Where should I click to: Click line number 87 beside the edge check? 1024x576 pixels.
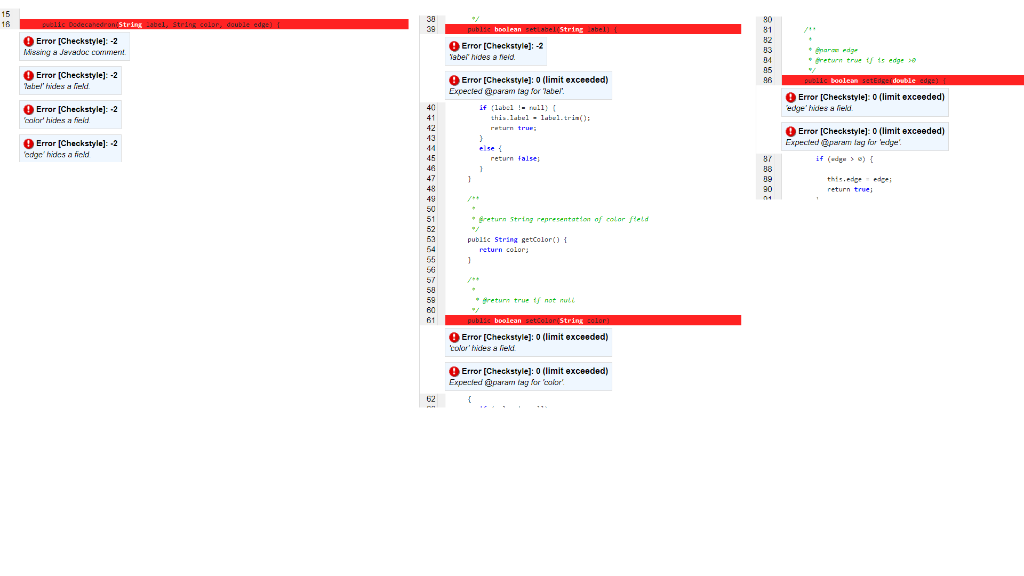coord(765,161)
